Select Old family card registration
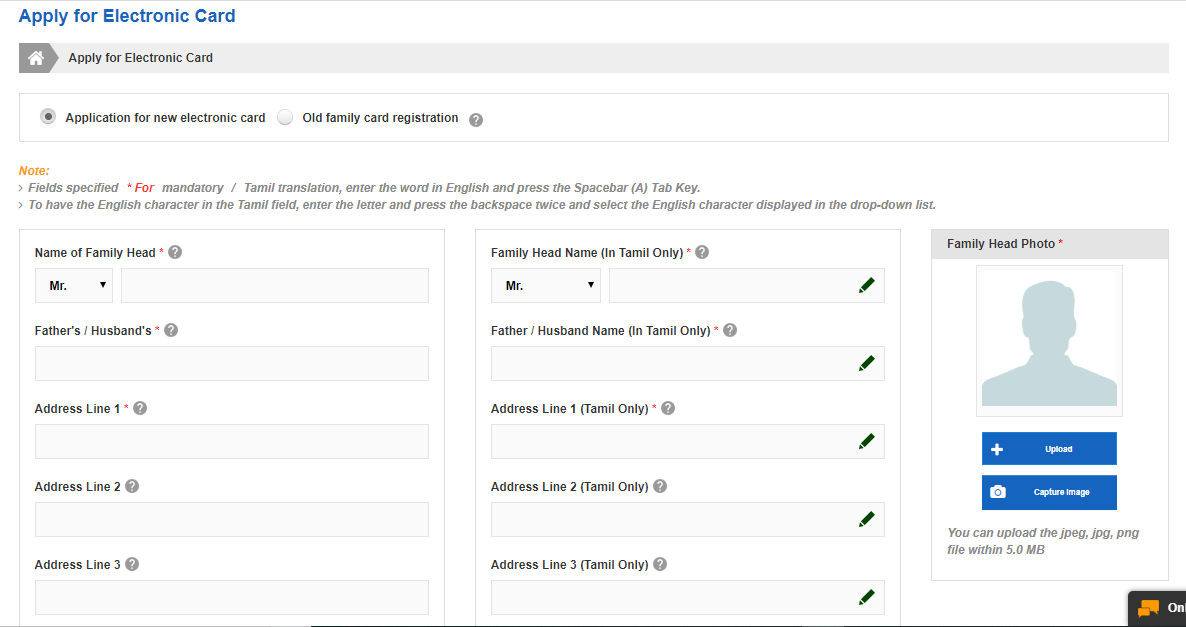 click(x=285, y=116)
